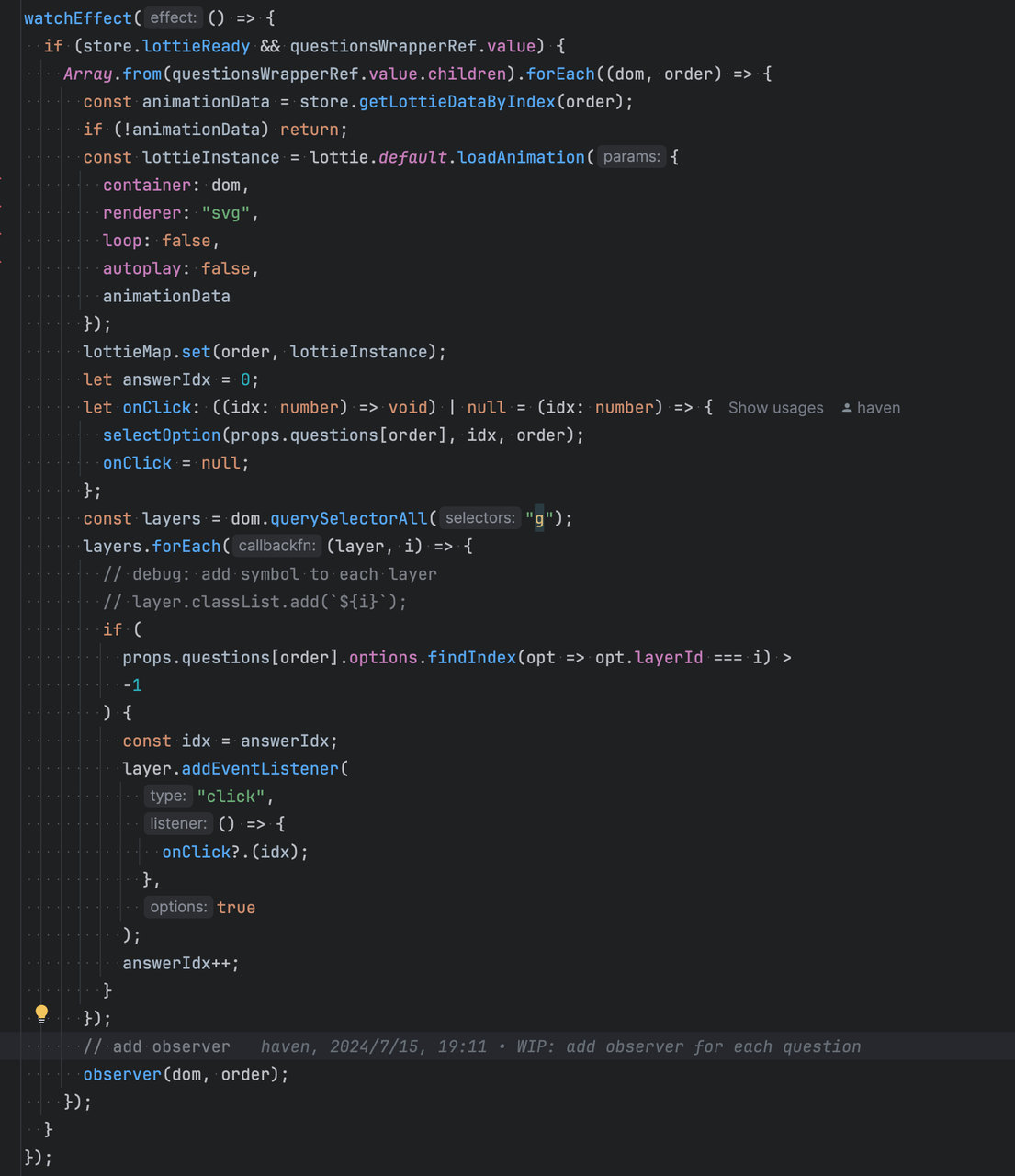The image size is (1015, 1176).
Task: Click the layerId property
Action: (x=669, y=658)
